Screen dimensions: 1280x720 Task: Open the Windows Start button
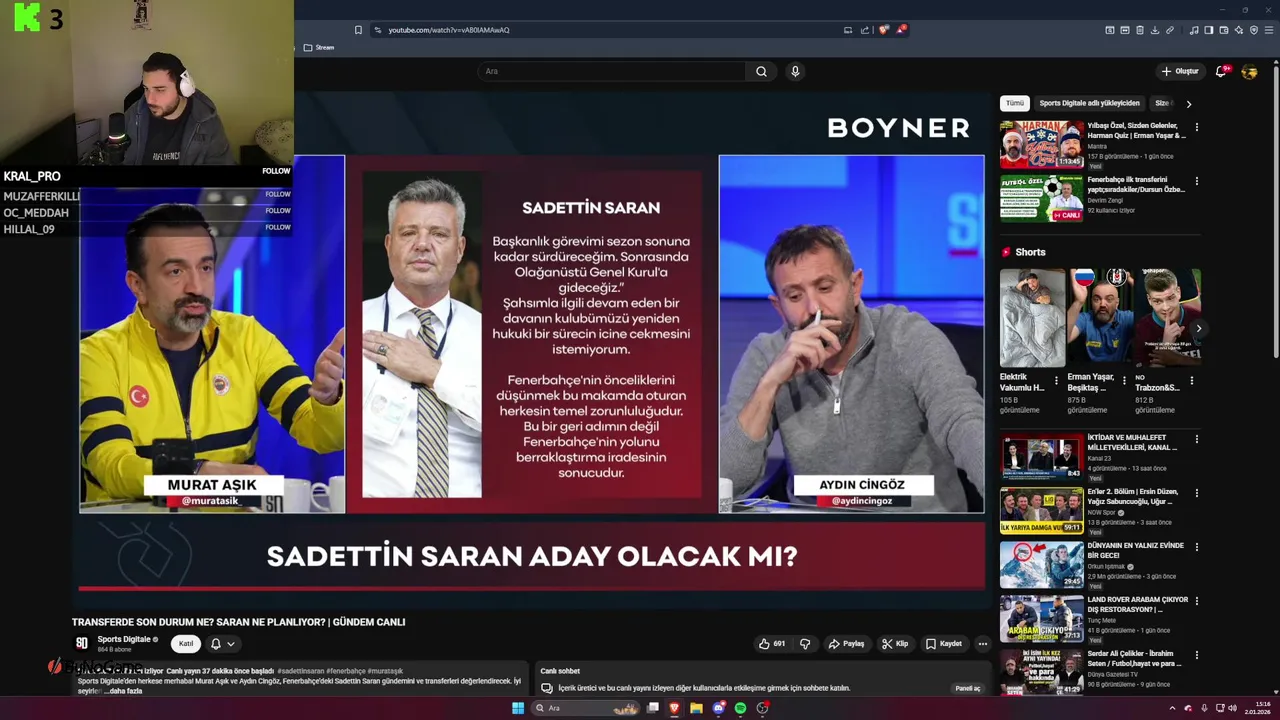point(518,708)
